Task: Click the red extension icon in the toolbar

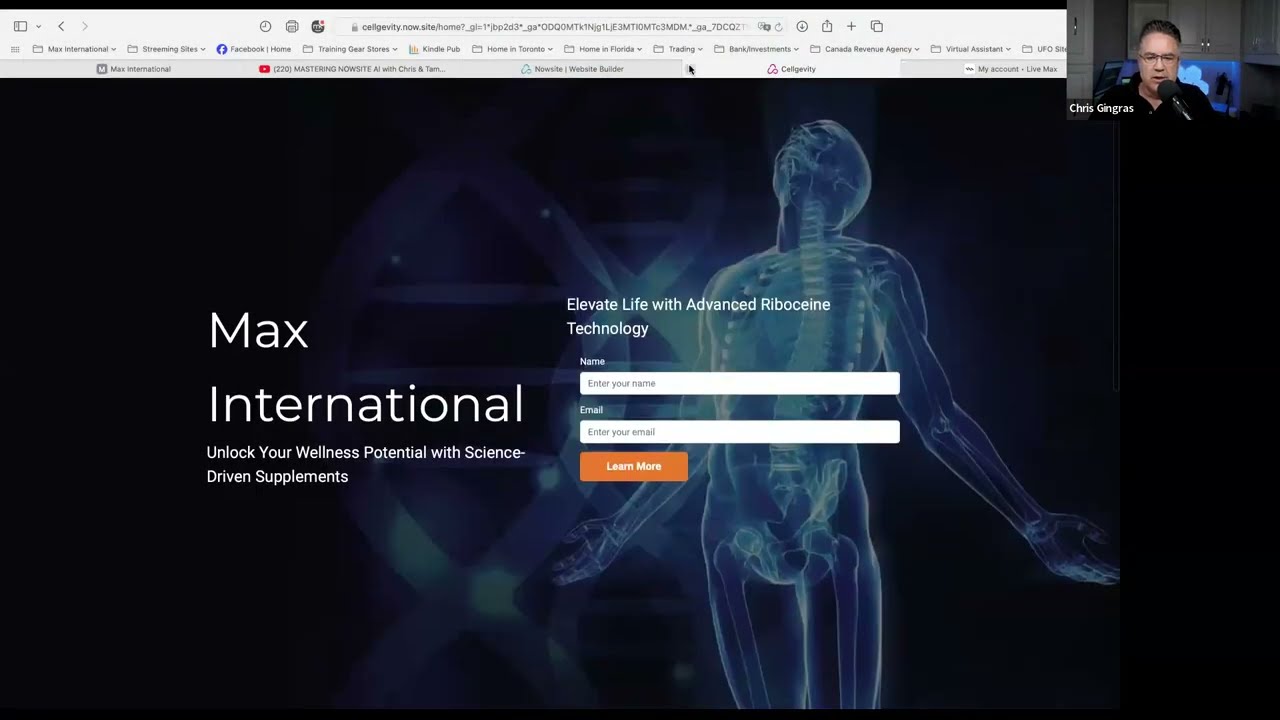Action: (318, 26)
